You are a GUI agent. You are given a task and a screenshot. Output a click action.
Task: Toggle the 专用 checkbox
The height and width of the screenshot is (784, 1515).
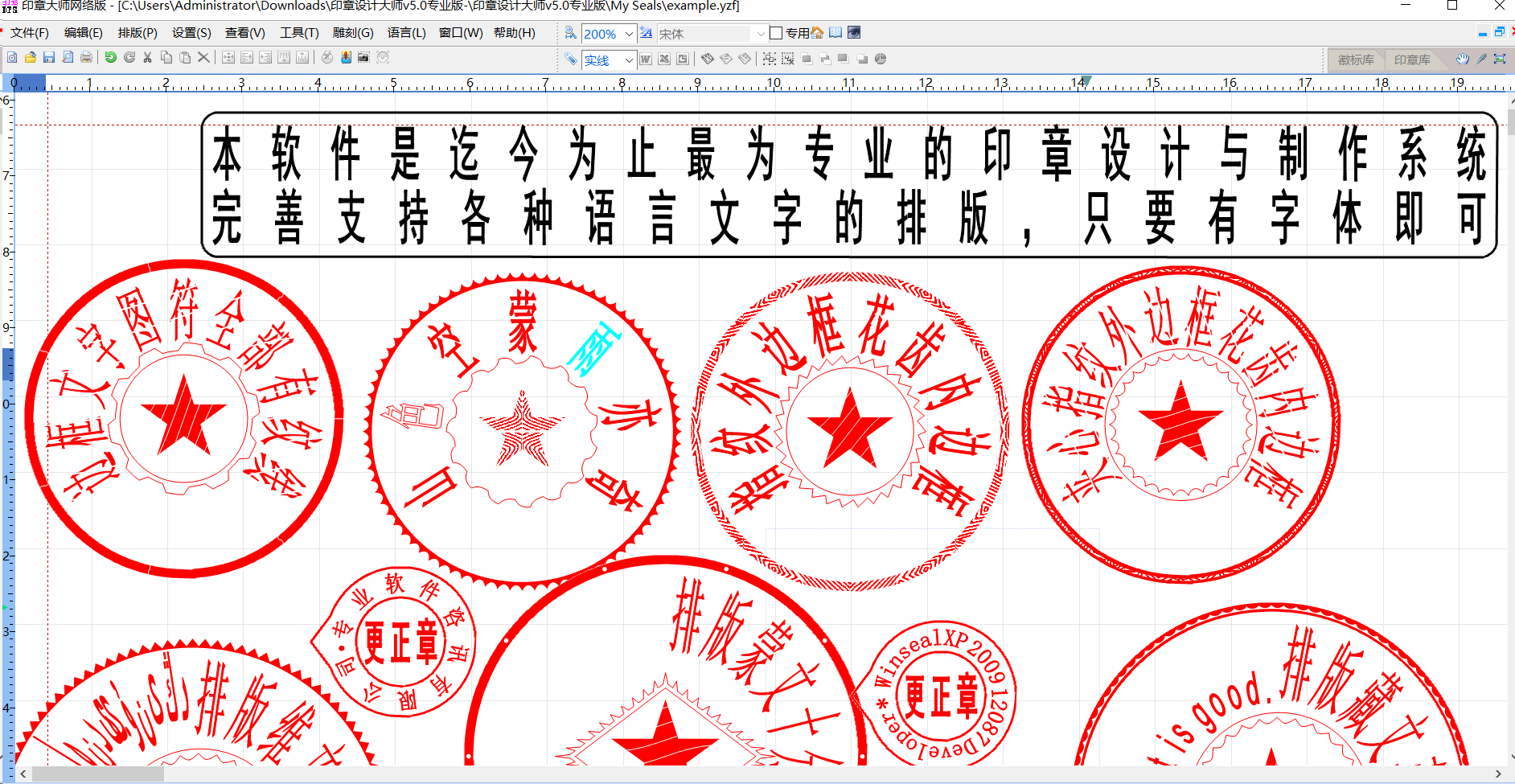point(776,33)
